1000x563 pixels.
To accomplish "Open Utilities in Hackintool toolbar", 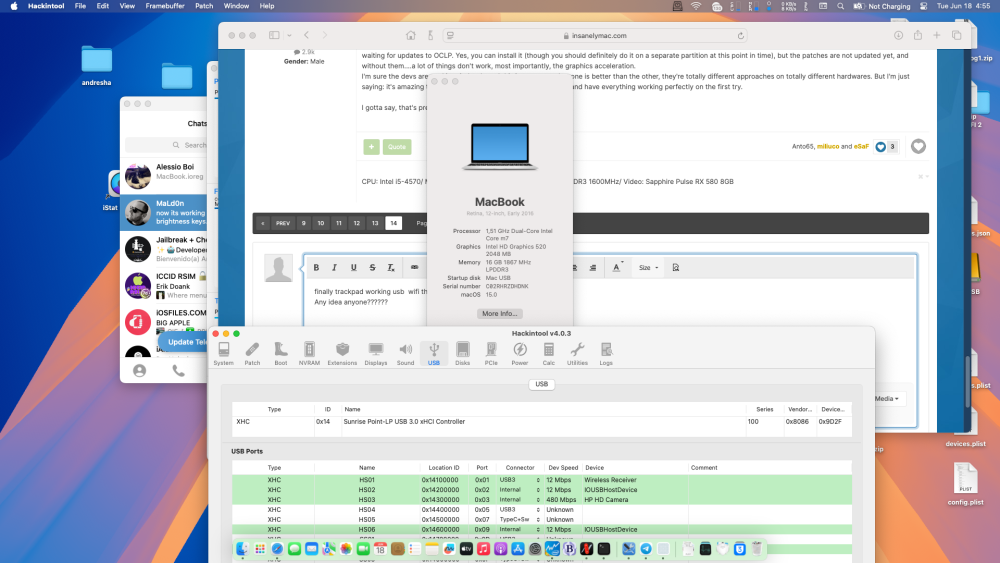I will tap(577, 354).
